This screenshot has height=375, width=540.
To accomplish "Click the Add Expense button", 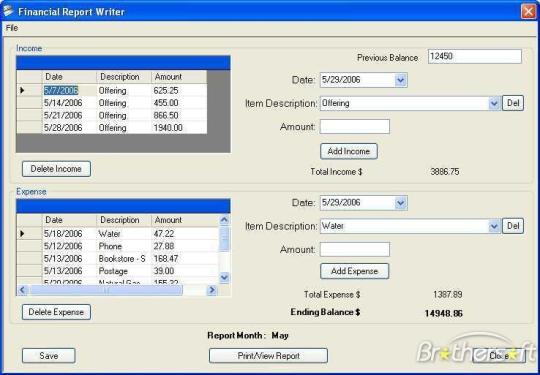I will point(354,271).
